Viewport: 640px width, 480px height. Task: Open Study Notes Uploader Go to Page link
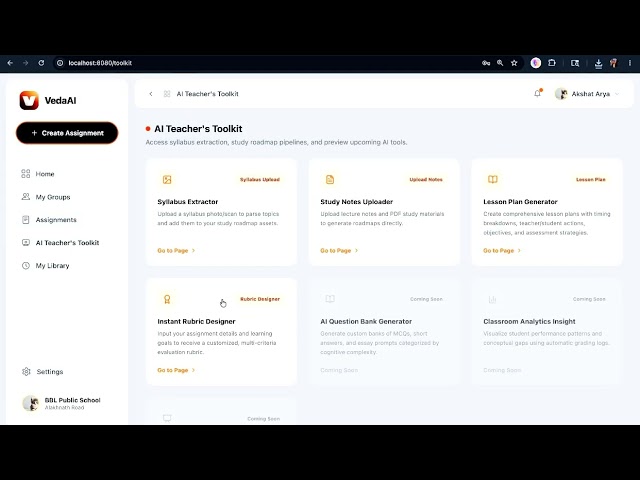(339, 251)
